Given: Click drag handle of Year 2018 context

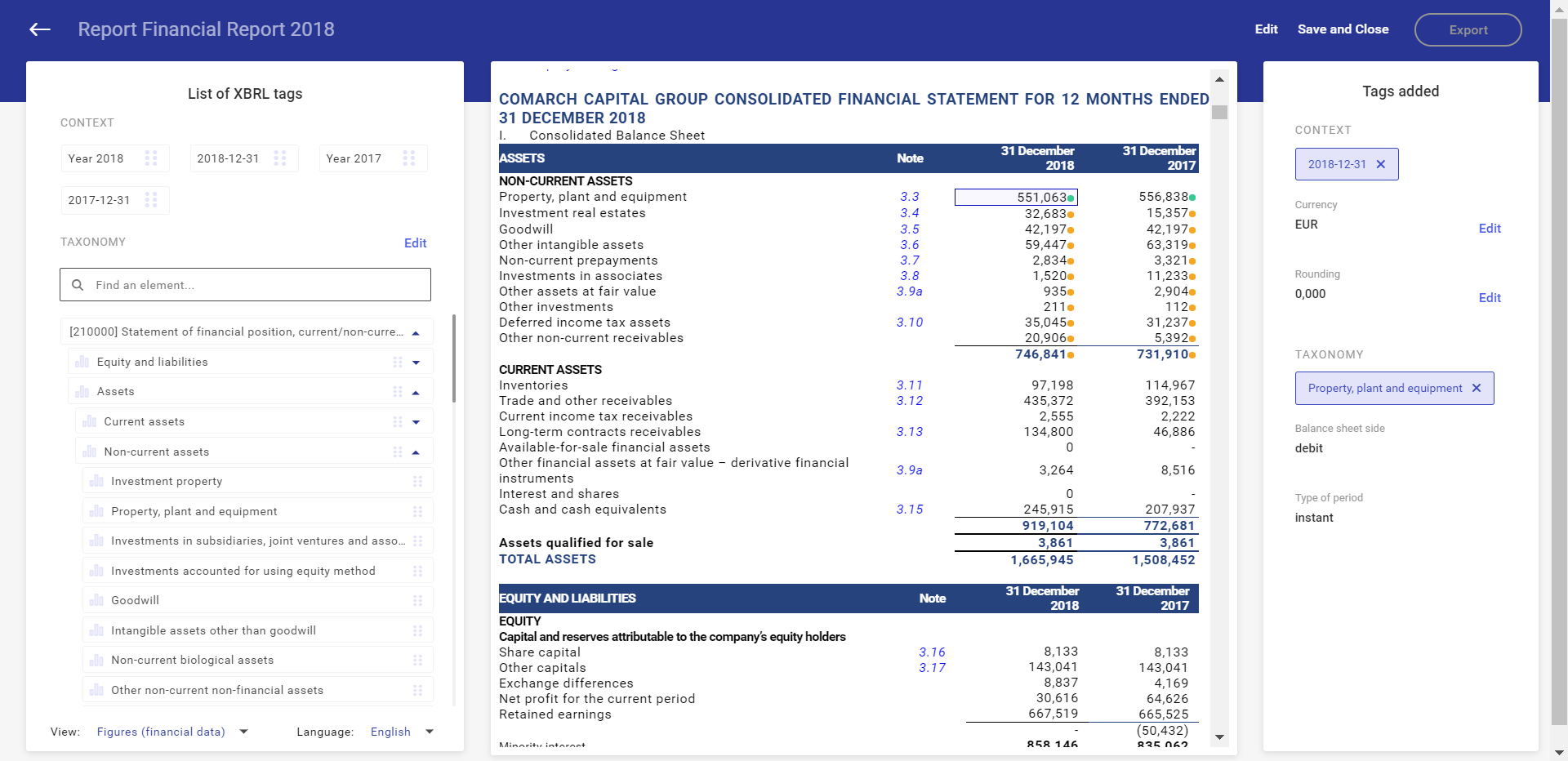Looking at the screenshot, I should pos(151,158).
